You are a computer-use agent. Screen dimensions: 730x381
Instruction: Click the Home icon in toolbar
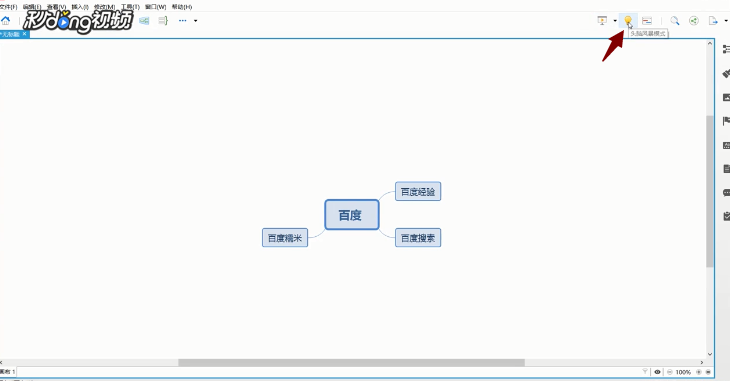click(x=6, y=20)
